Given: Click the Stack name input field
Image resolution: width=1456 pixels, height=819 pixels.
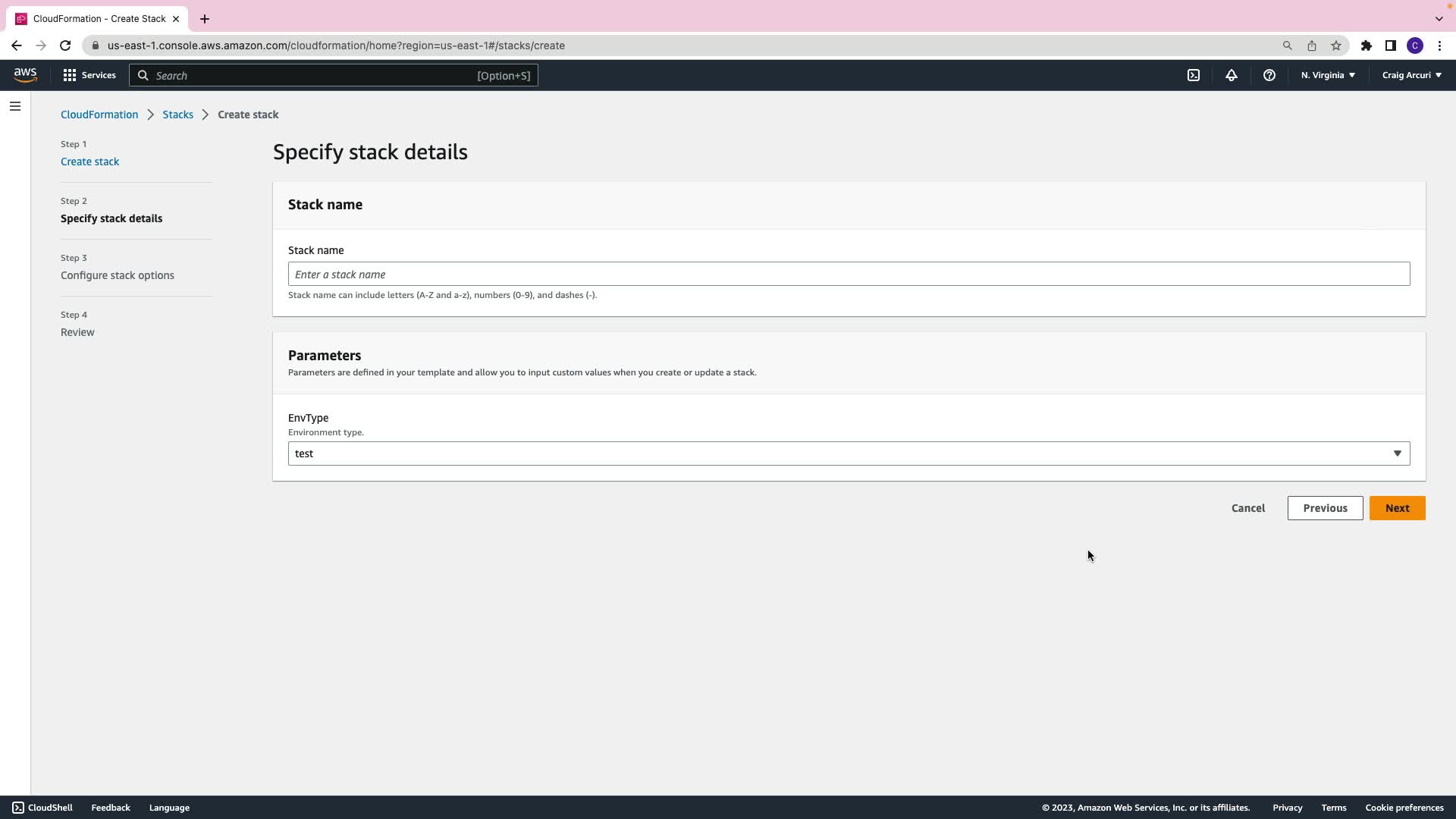Looking at the screenshot, I should click(849, 275).
